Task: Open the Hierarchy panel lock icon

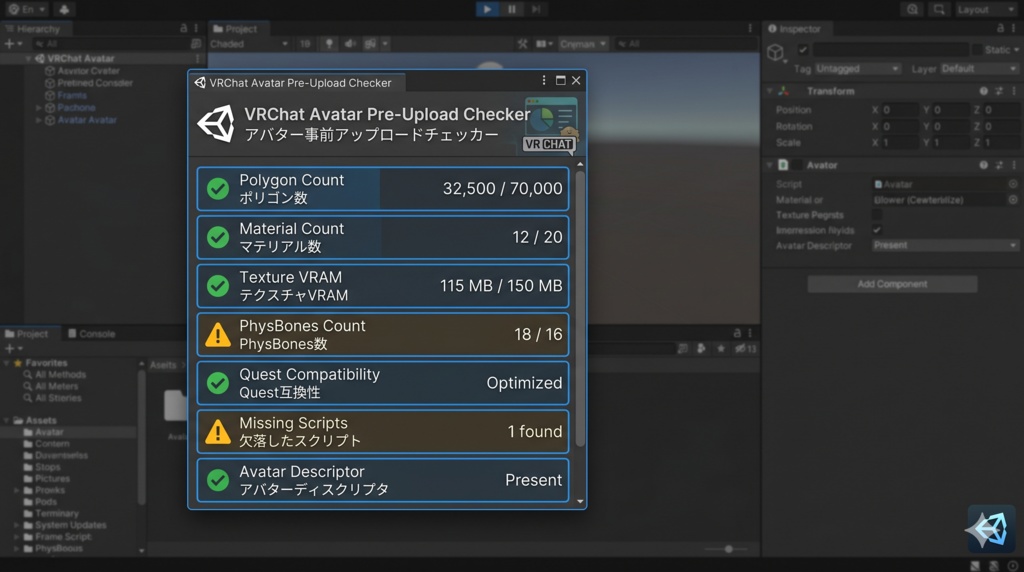Action: point(184,28)
